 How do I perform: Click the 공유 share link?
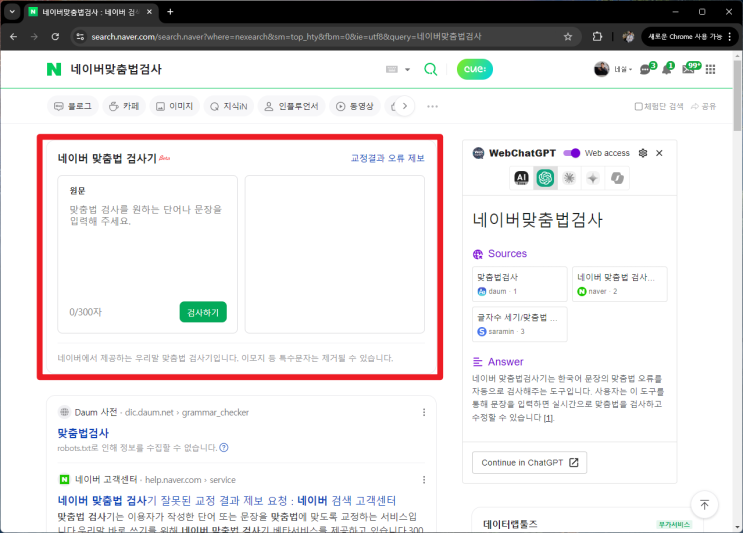pos(704,107)
